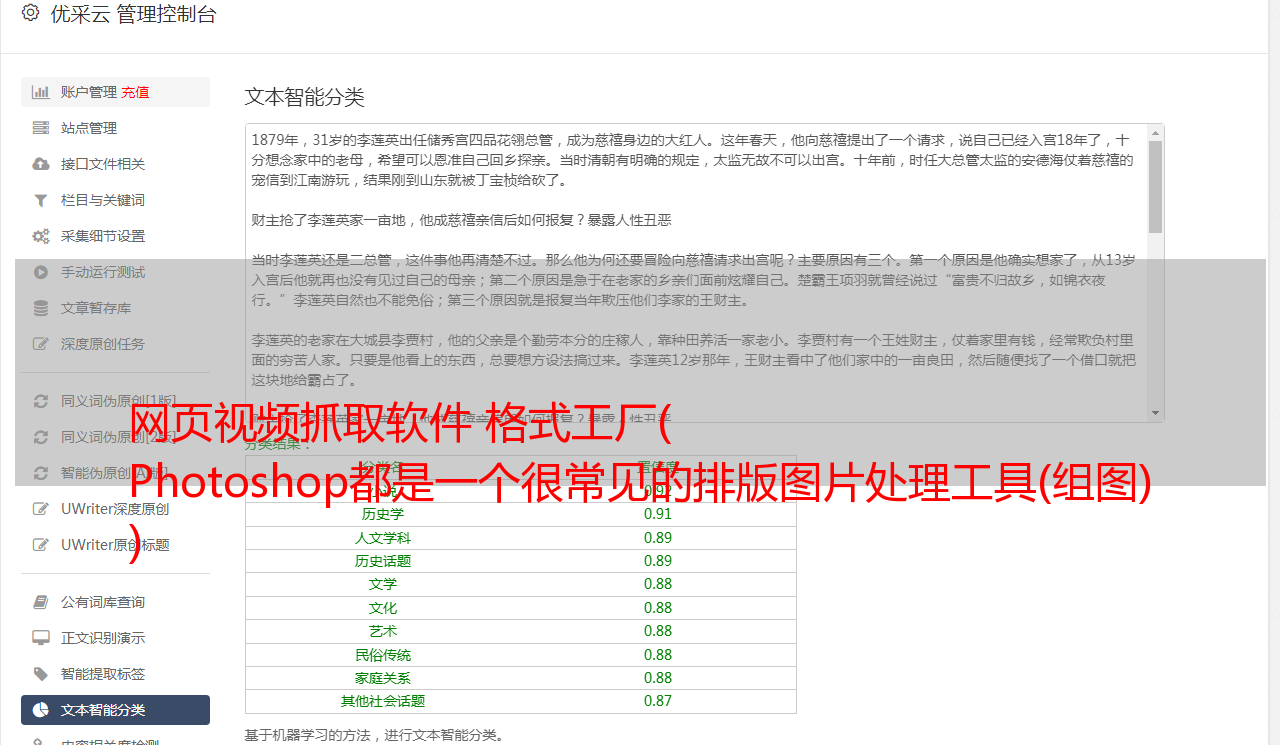The image size is (1280, 745).
Task: Select the 艺术 category cell
Action: (383, 631)
